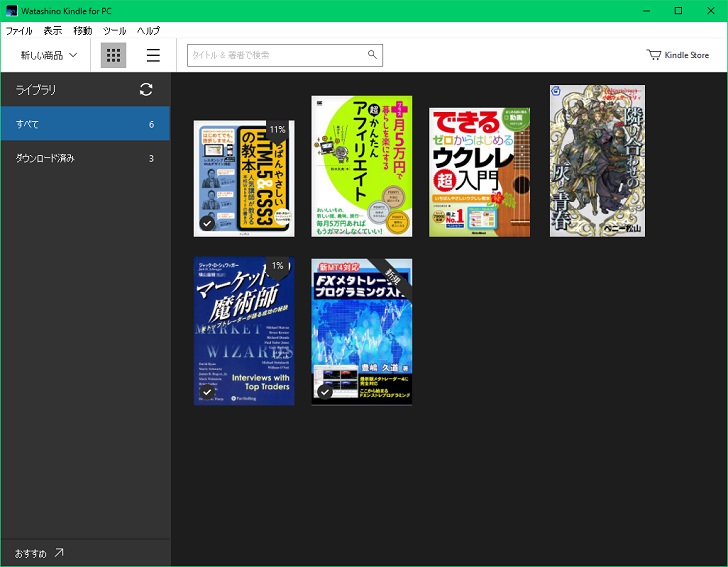Click the title and author search field
Screen dimensions: 728x567
(285, 55)
